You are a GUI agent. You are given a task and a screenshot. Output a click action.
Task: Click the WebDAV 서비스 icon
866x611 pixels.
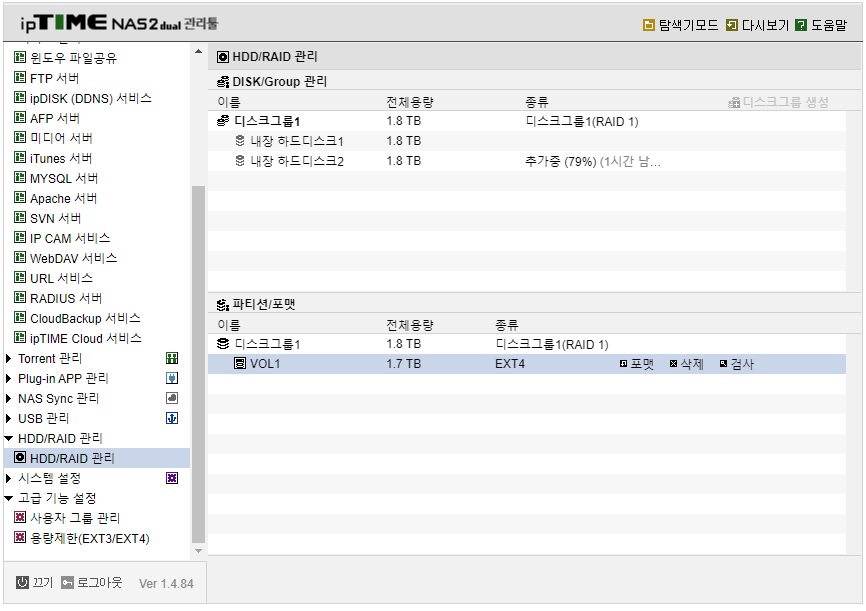click(20, 257)
